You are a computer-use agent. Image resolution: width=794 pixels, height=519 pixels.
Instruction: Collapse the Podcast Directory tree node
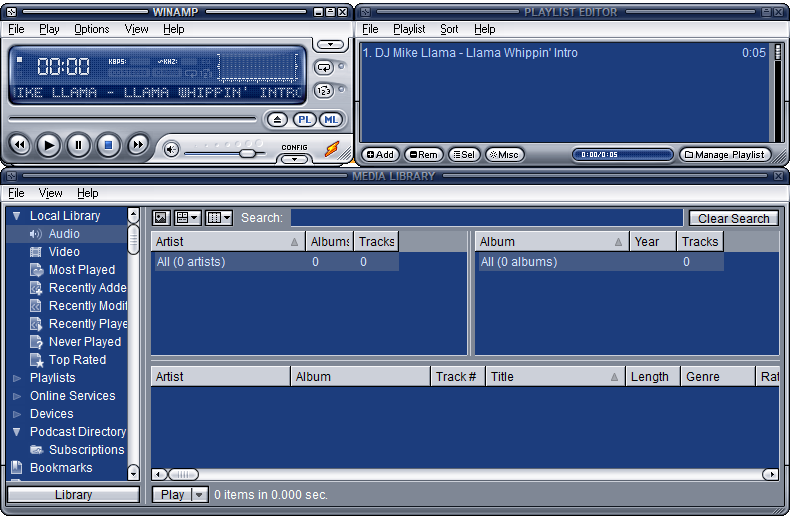17,432
